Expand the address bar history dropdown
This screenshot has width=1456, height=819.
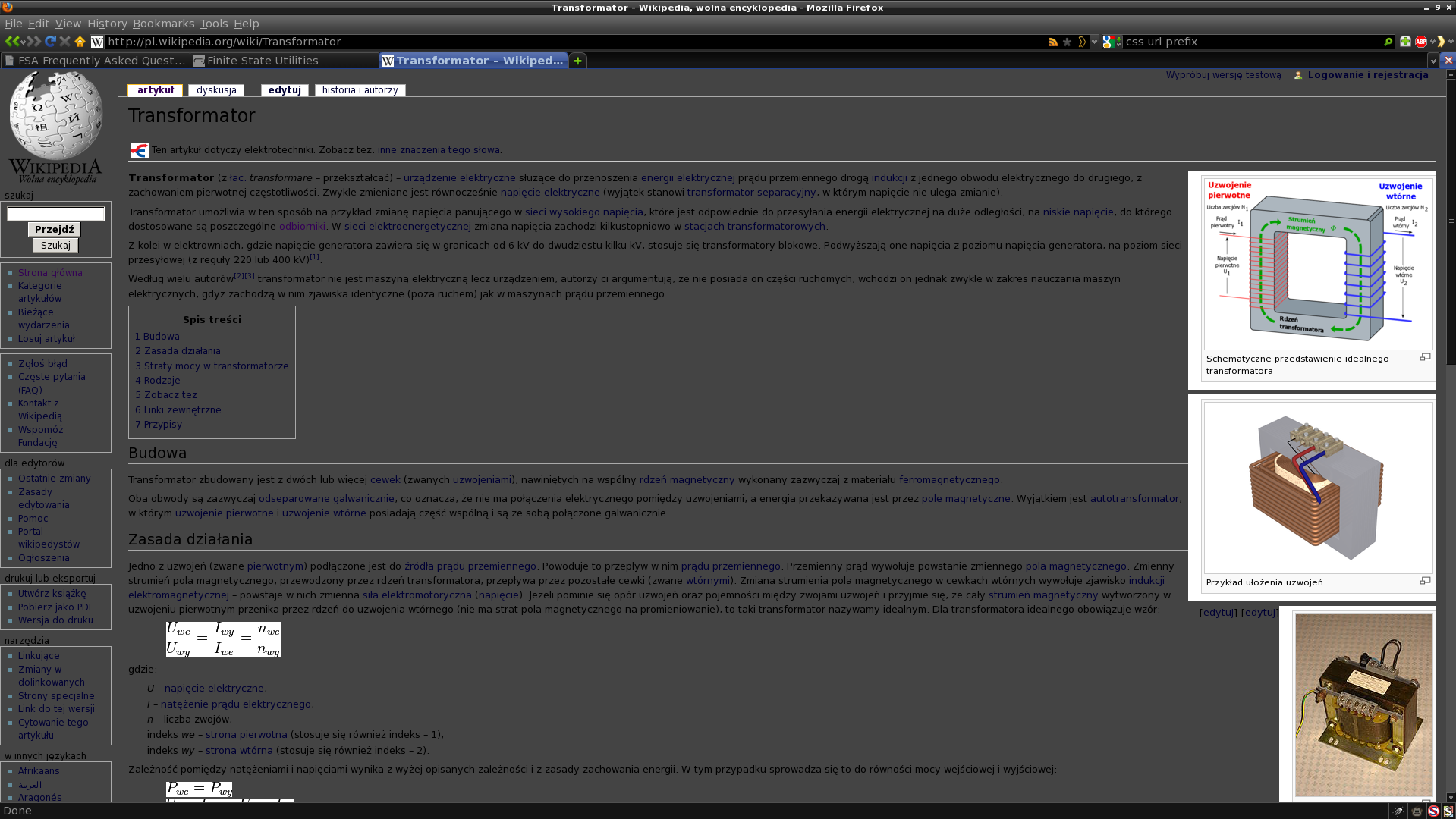pos(1094,42)
